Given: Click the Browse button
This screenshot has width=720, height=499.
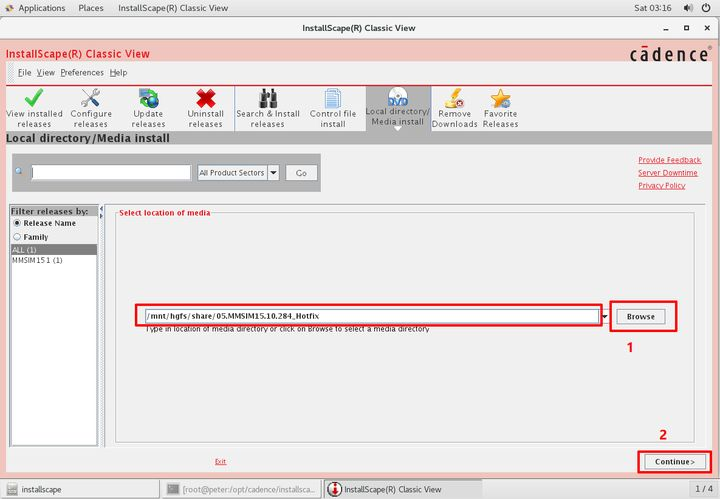Looking at the screenshot, I should point(641,316).
